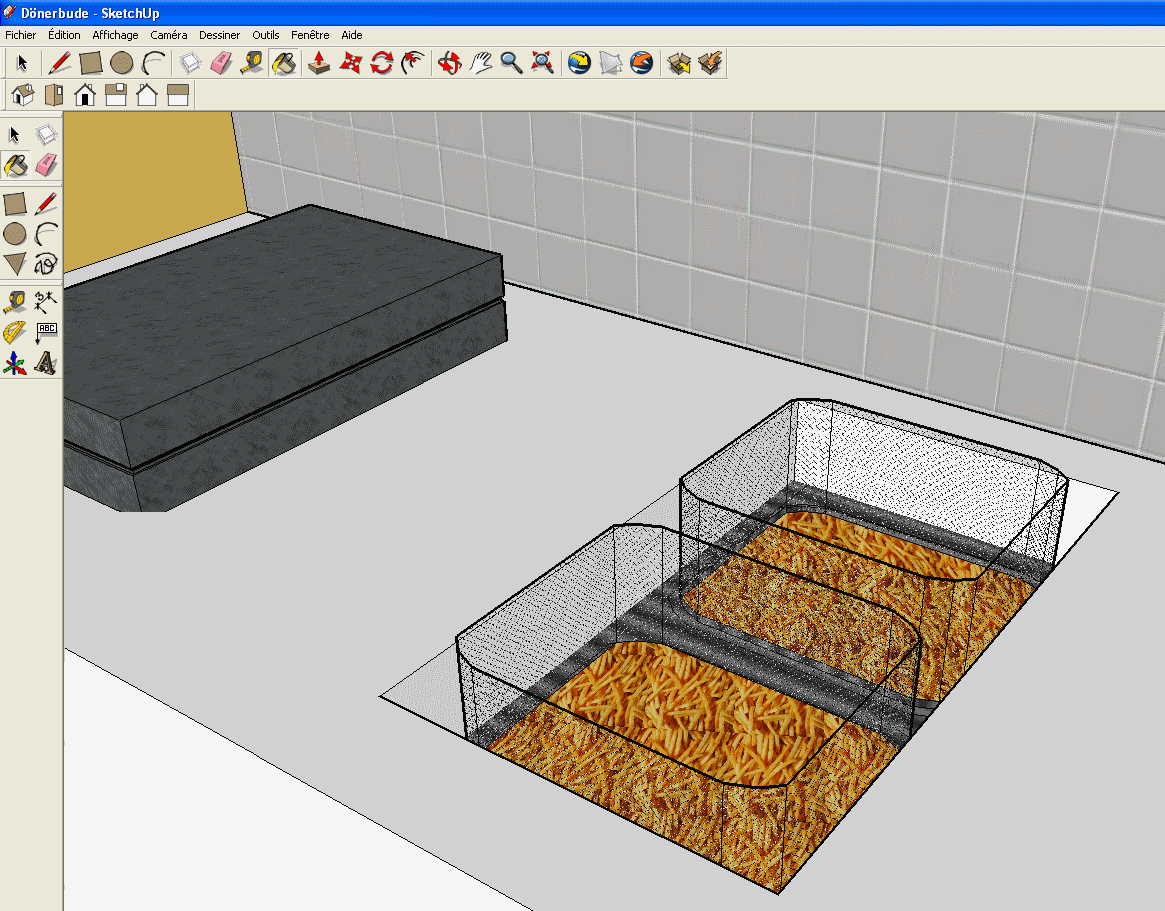Activate the Orbit camera tool
The image size is (1165, 911).
pyautogui.click(x=449, y=63)
